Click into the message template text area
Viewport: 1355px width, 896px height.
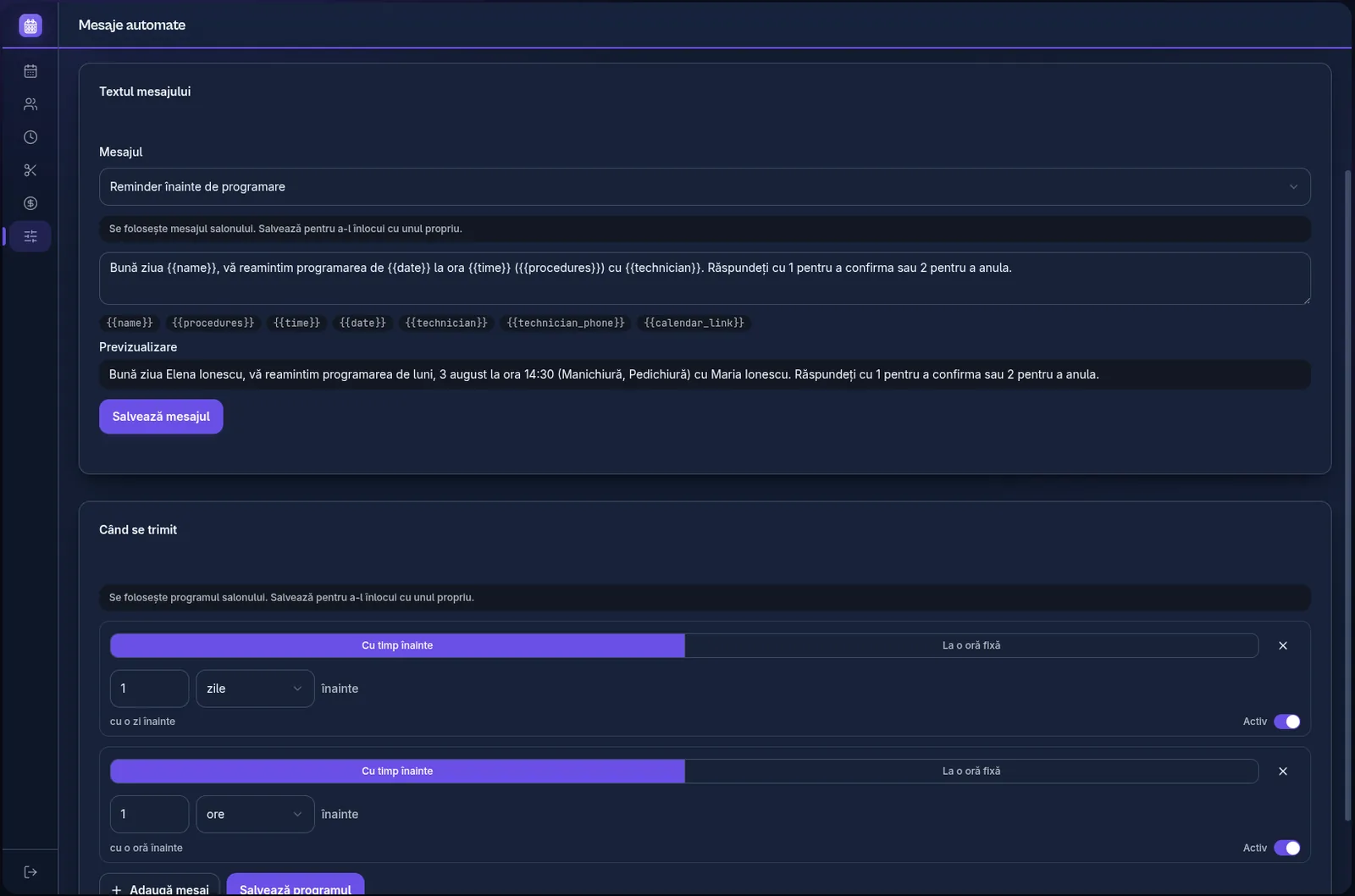coord(705,279)
